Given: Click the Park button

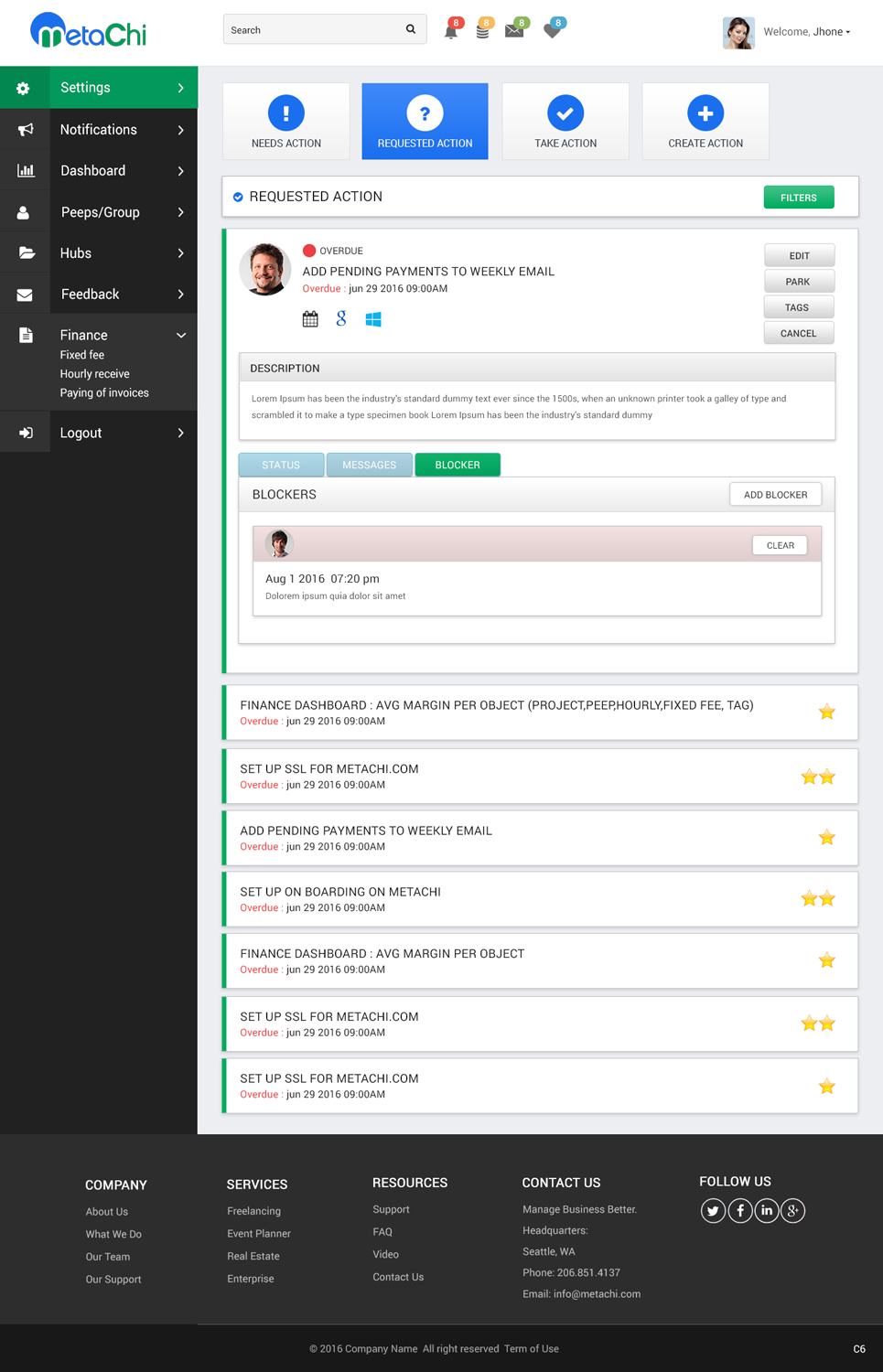Looking at the screenshot, I should (800, 282).
